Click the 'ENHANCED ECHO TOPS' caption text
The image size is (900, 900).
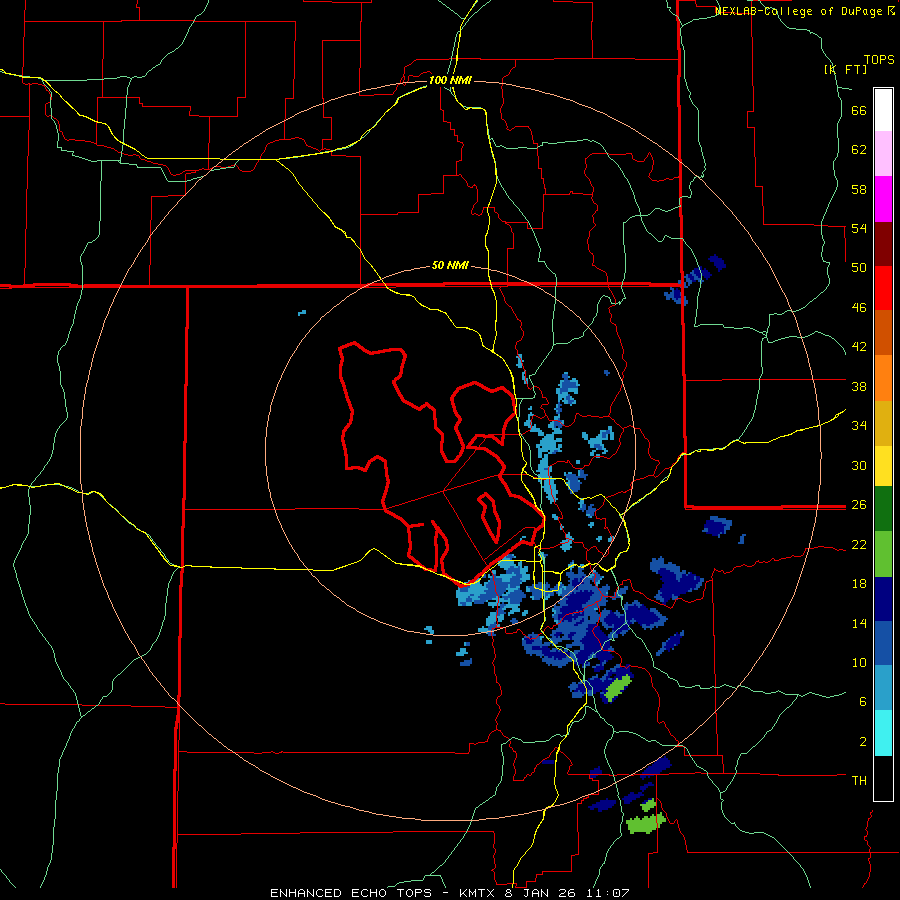351,893
